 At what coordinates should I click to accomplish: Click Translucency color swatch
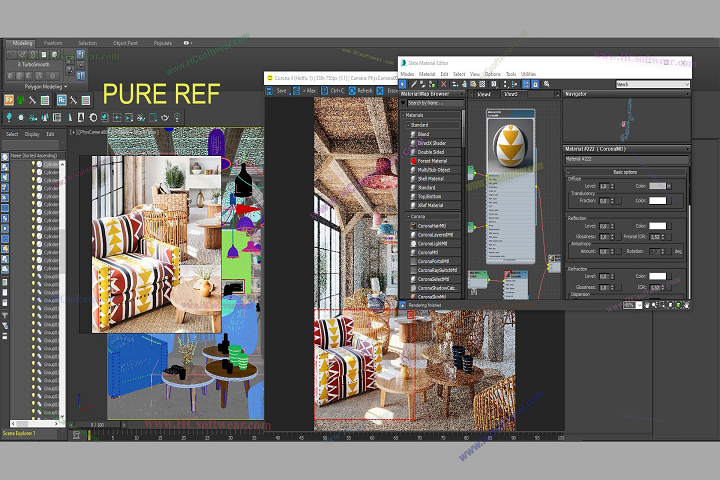pyautogui.click(x=657, y=201)
